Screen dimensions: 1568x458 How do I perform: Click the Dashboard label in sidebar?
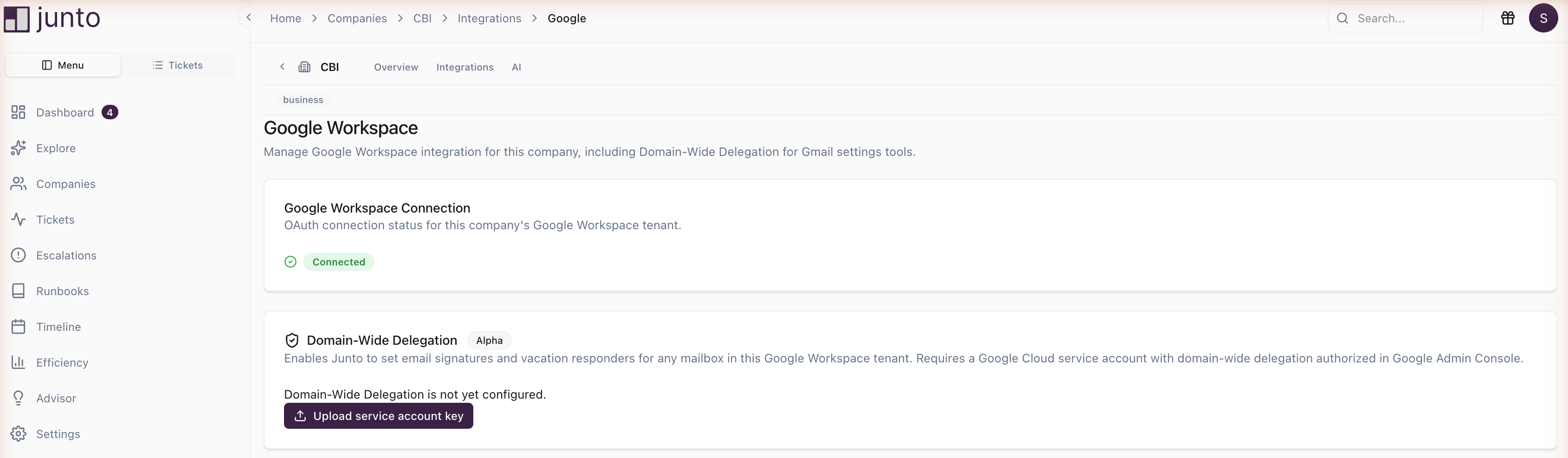pyautogui.click(x=65, y=113)
